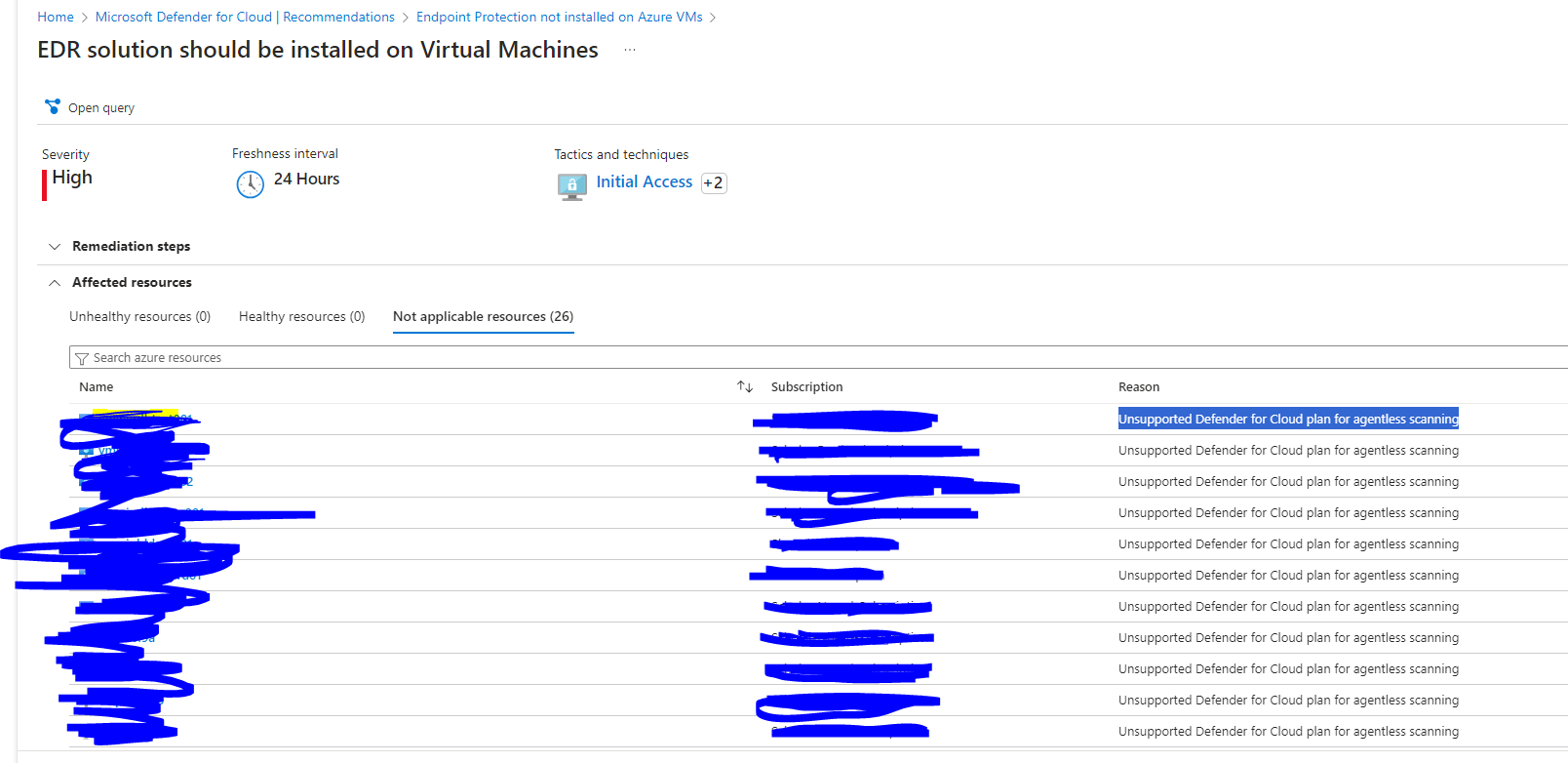This screenshot has height=763, width=1568.
Task: Click the High severity value
Action: [72, 178]
